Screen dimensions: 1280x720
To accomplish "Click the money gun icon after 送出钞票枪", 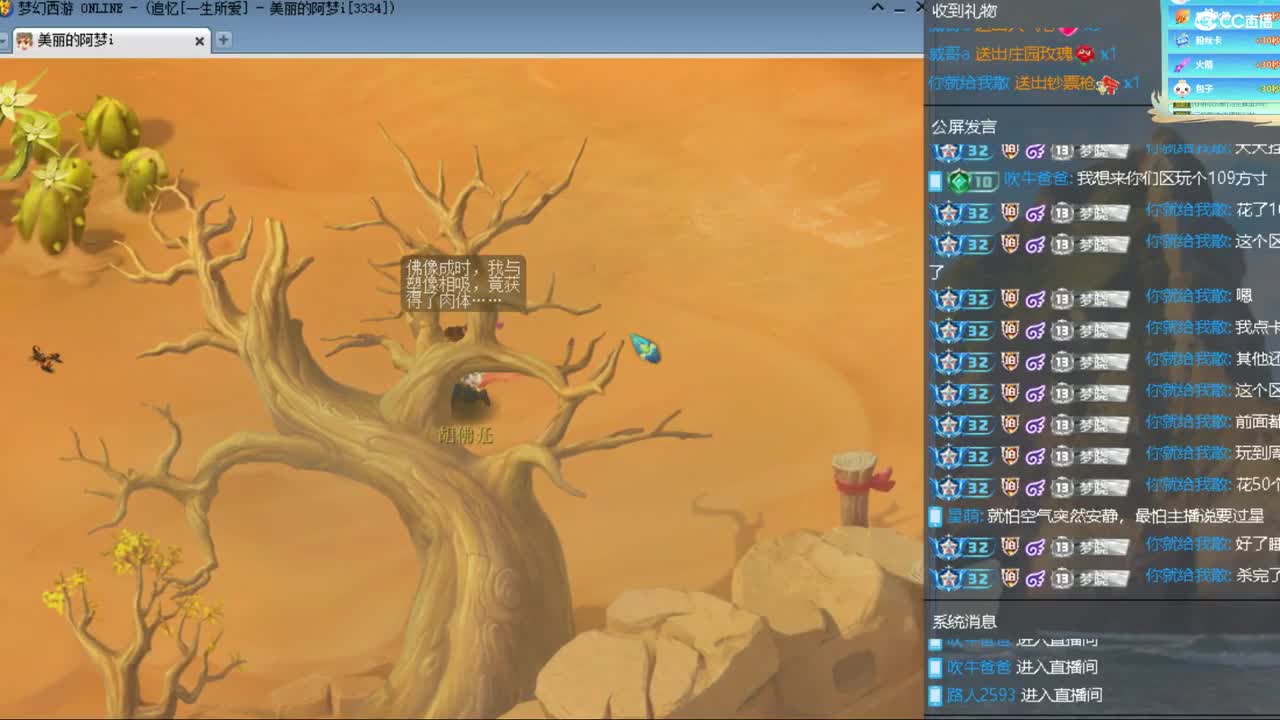I will (1107, 84).
